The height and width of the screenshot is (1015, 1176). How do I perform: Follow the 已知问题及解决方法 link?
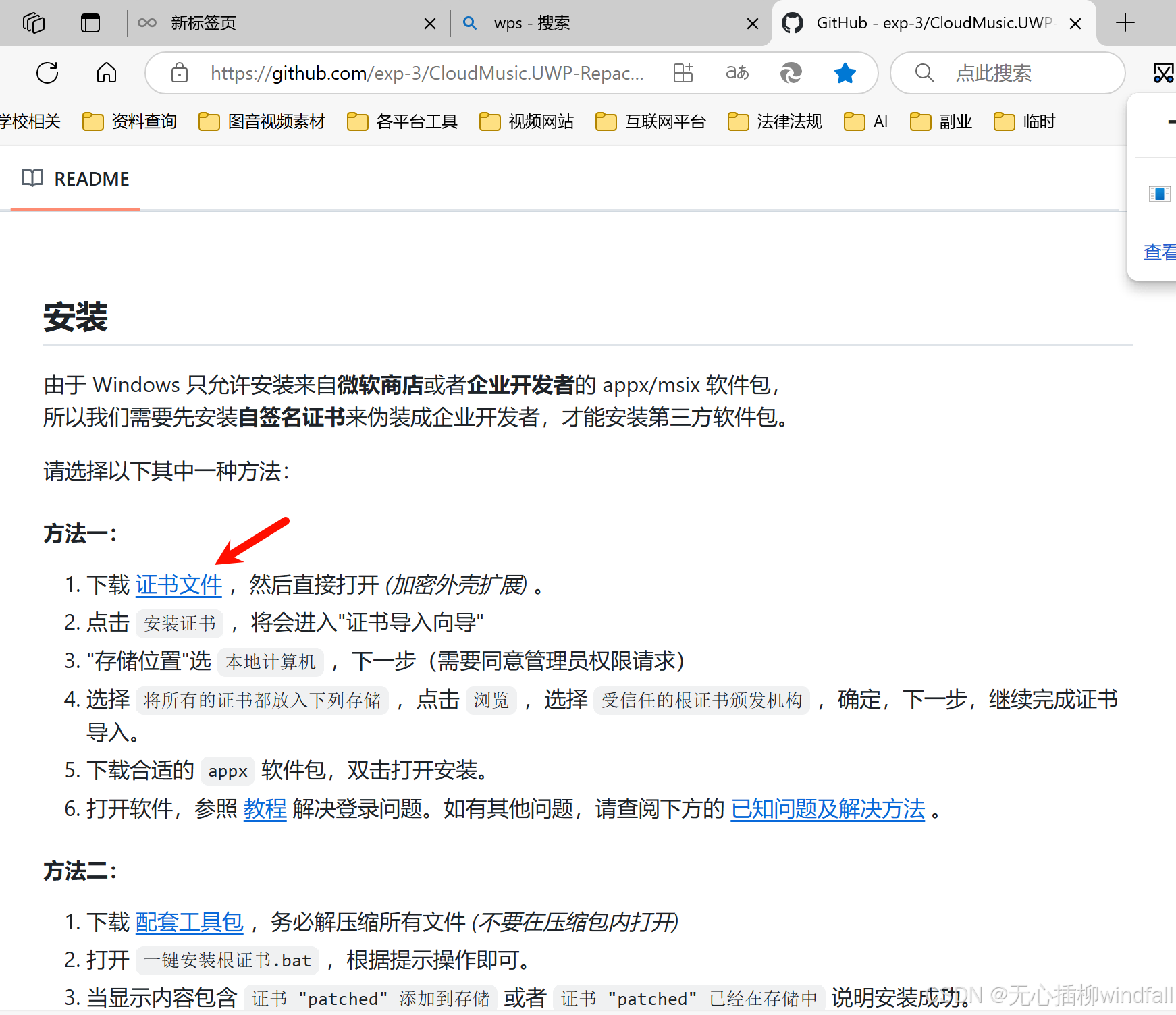828,808
